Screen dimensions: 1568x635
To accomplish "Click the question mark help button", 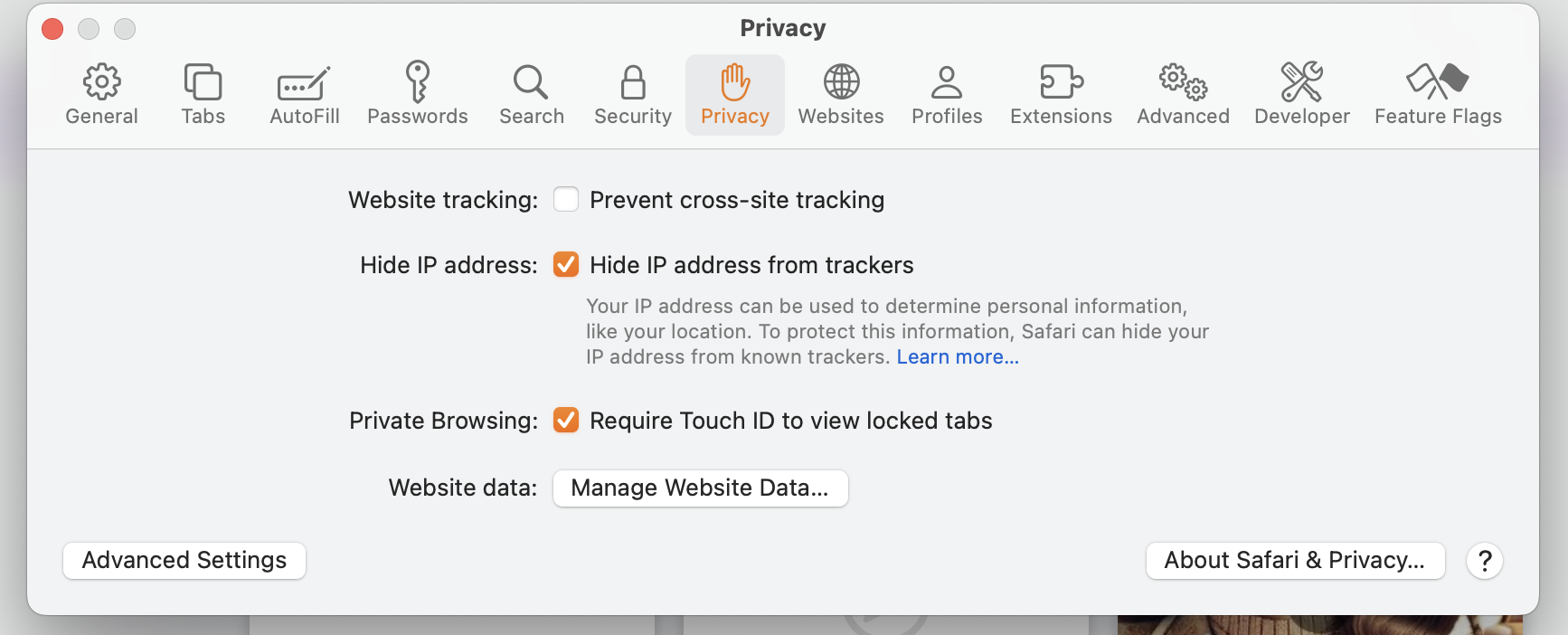I will [x=1485, y=561].
